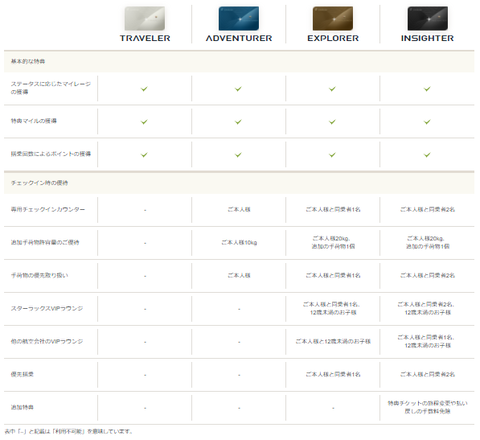This screenshot has height=440, width=480.
Task: Click ADVENTURER ご本人様 cell in 手荷物の優先取り扱い row
Action: [239, 275]
